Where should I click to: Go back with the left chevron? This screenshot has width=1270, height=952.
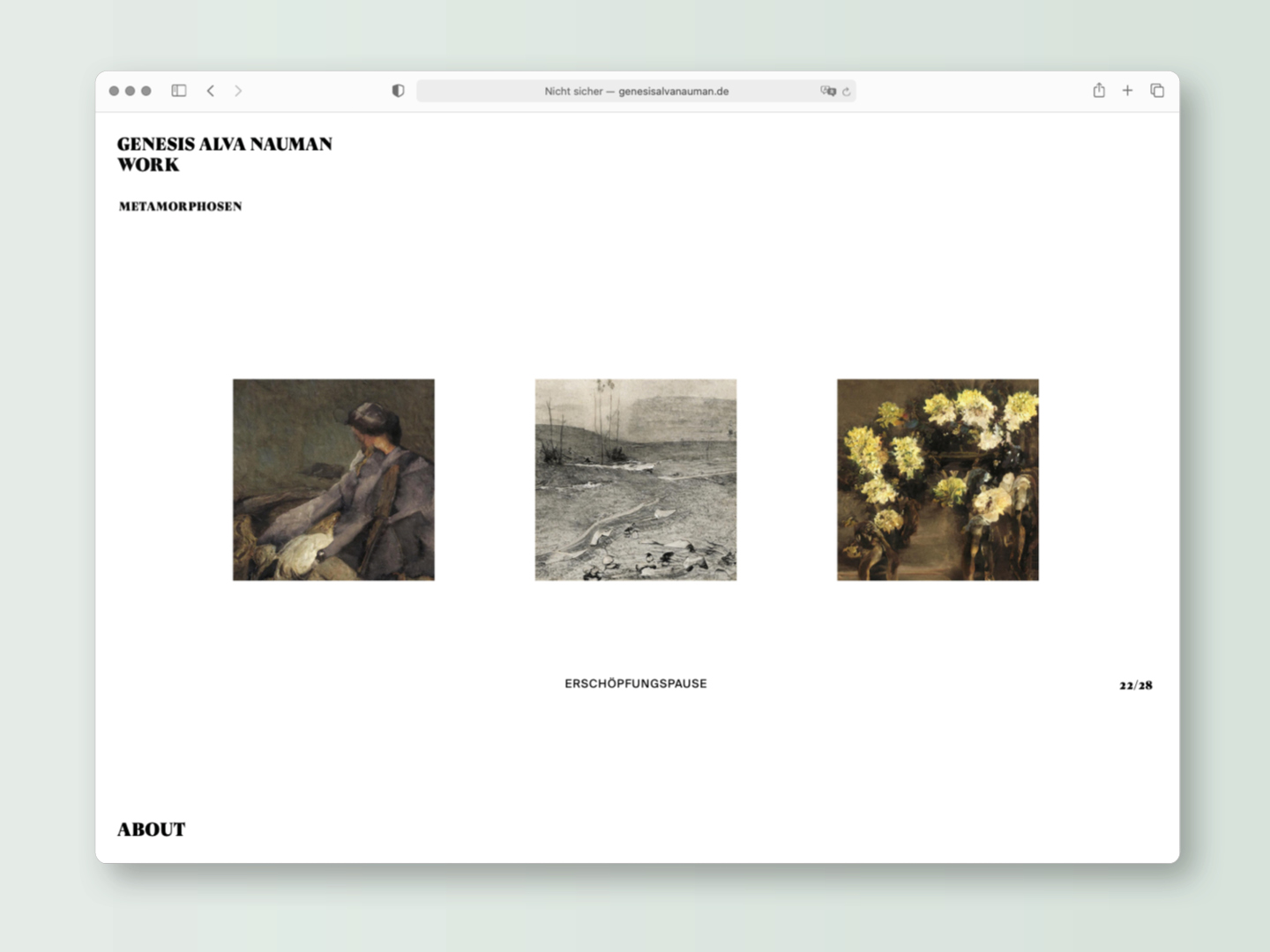[x=211, y=91]
